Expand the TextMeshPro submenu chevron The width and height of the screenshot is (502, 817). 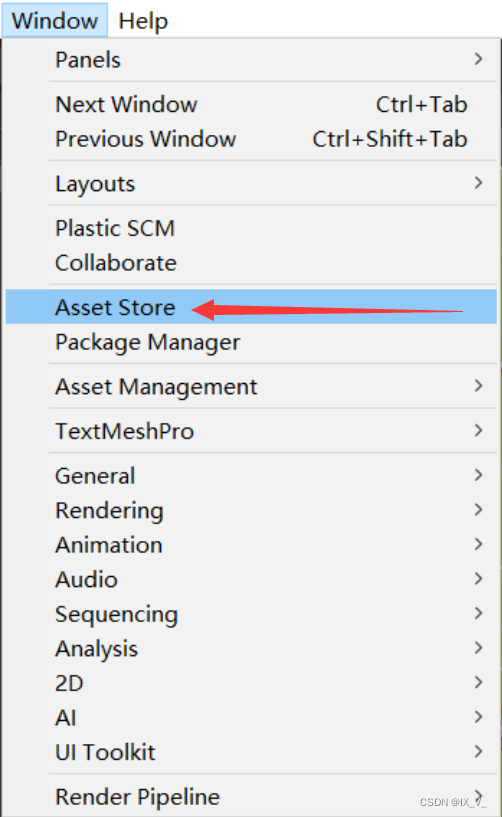479,430
